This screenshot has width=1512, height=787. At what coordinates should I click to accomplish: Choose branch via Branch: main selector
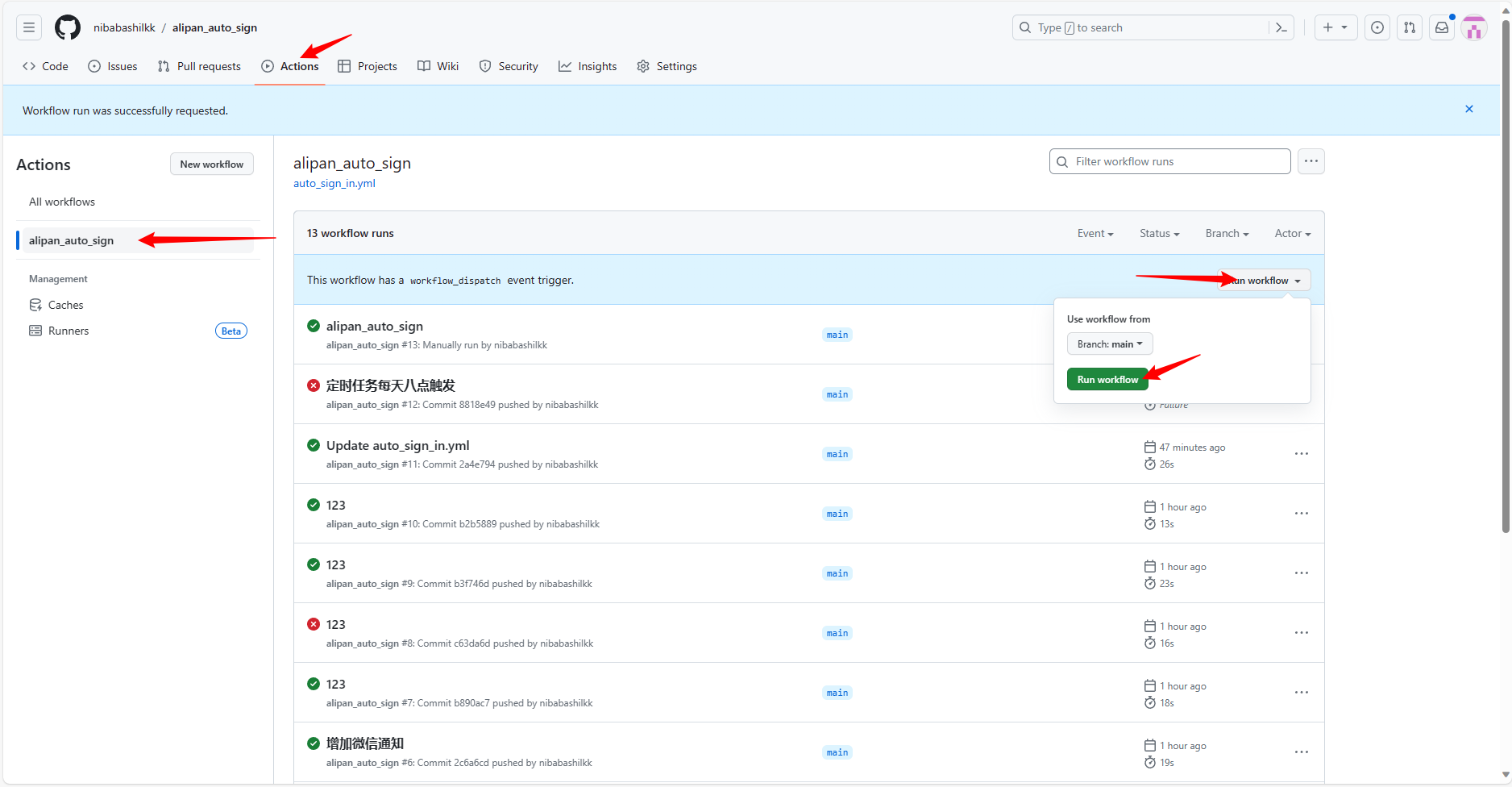[x=1110, y=344]
